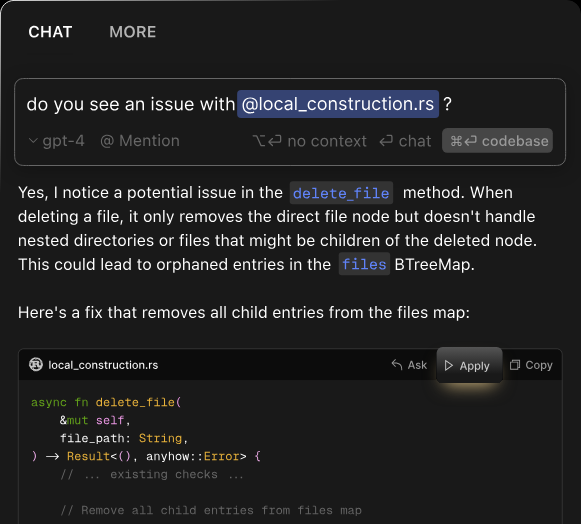Click 'Here's a fix that removes' sentence
This screenshot has width=581, height=524.
(244, 312)
